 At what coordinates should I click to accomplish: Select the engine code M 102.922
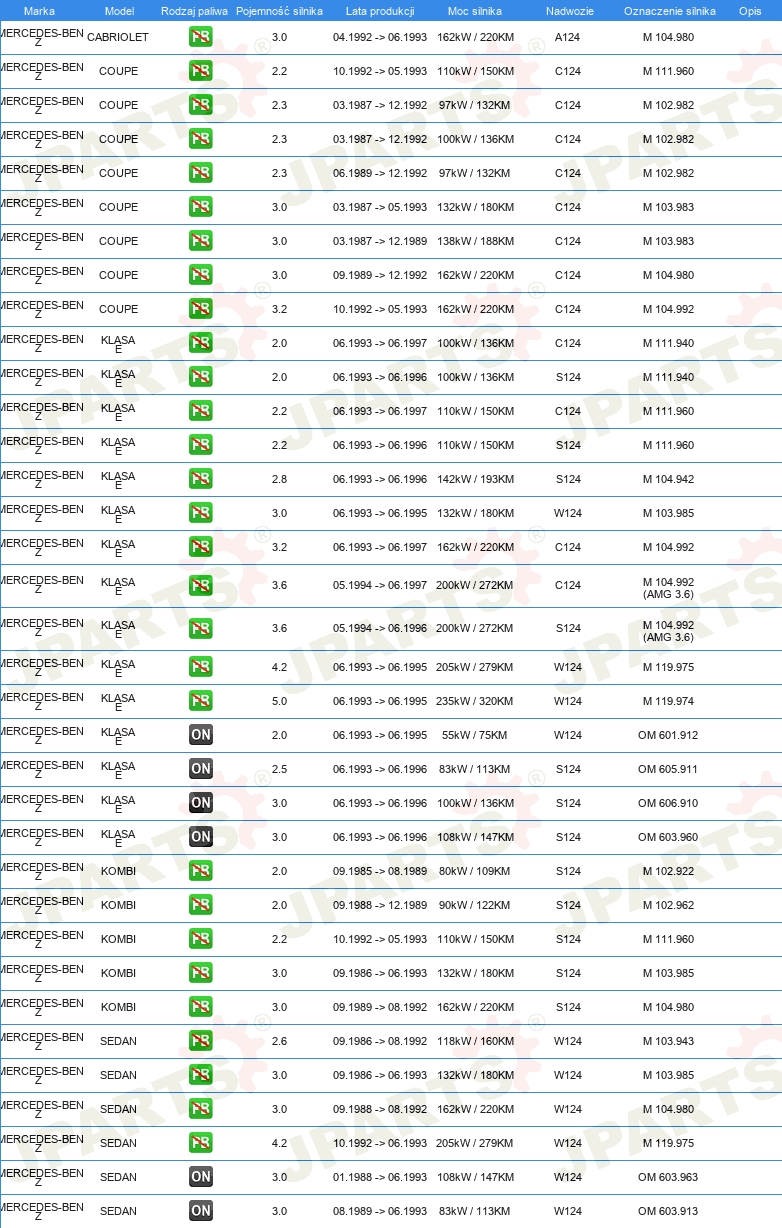coord(668,871)
